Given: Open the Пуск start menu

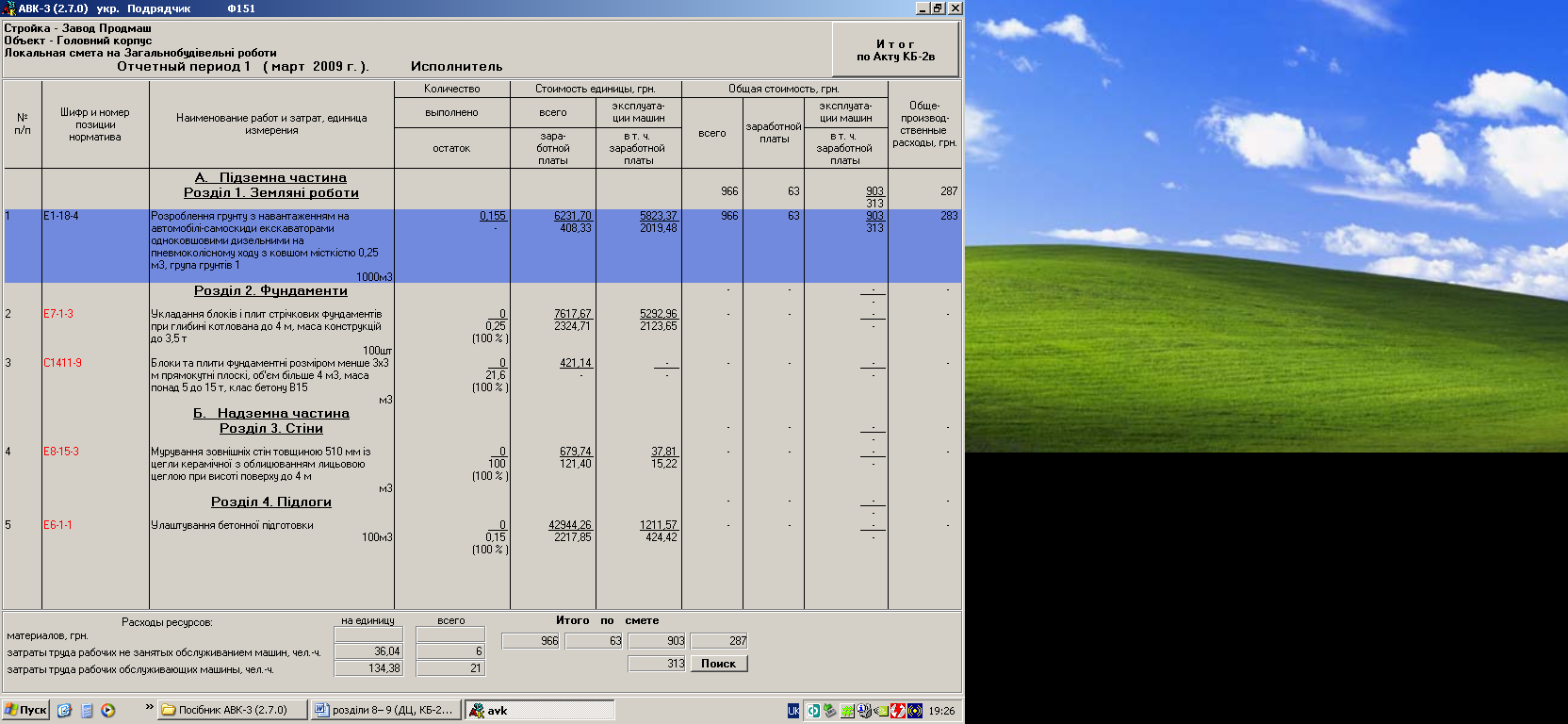Looking at the screenshot, I should [25, 710].
